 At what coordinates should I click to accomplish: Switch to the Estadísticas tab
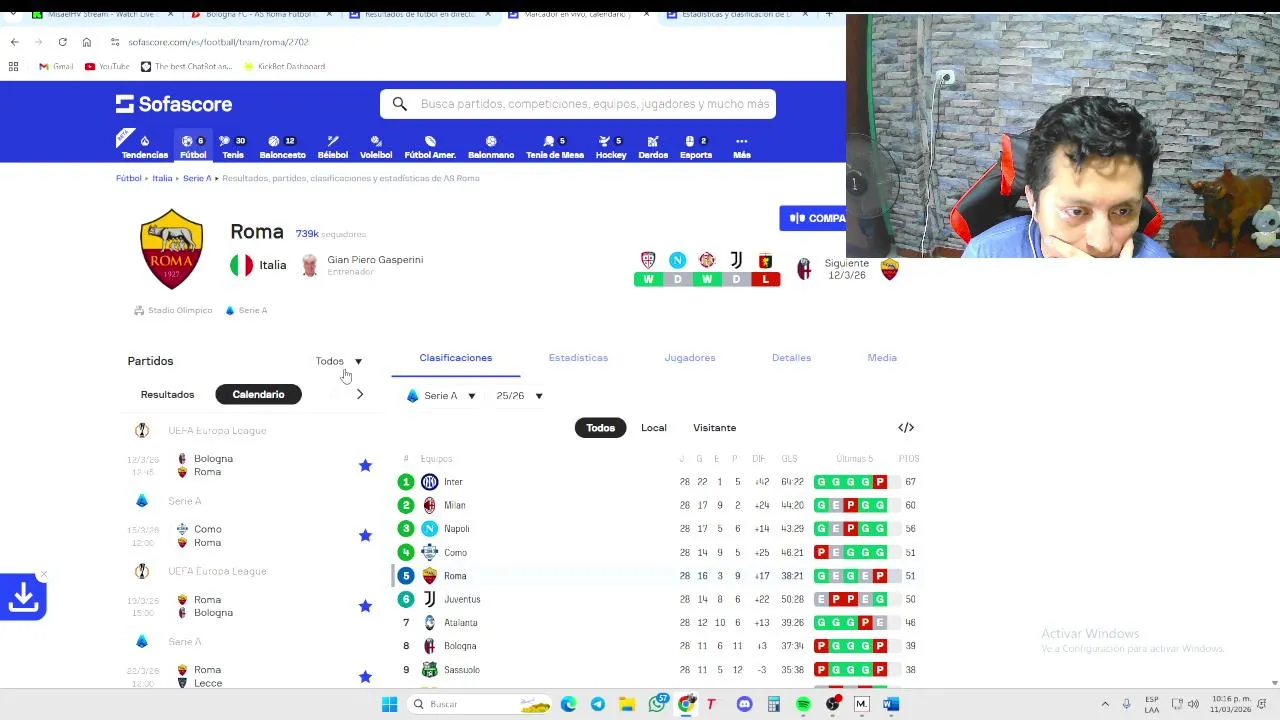578,358
